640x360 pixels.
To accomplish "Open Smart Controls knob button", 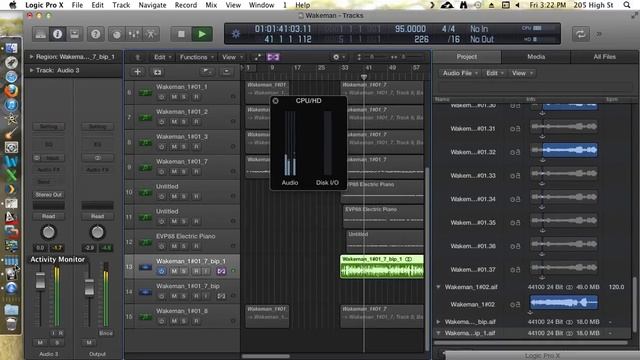I will [x=117, y=34].
